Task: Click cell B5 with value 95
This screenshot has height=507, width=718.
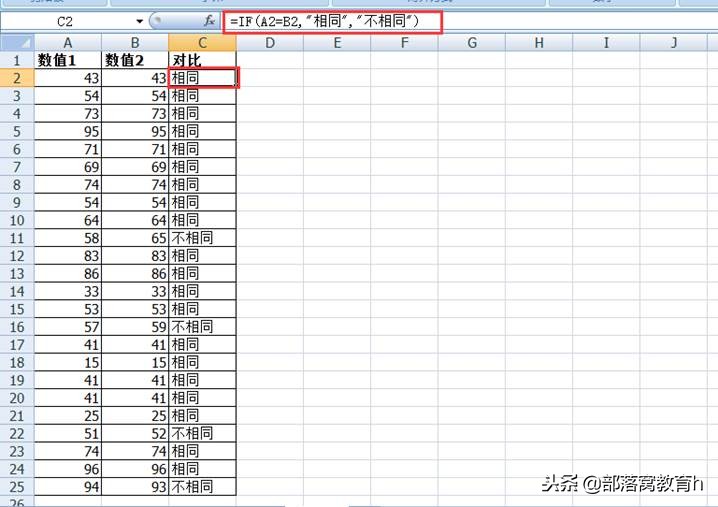Action: tap(135, 131)
